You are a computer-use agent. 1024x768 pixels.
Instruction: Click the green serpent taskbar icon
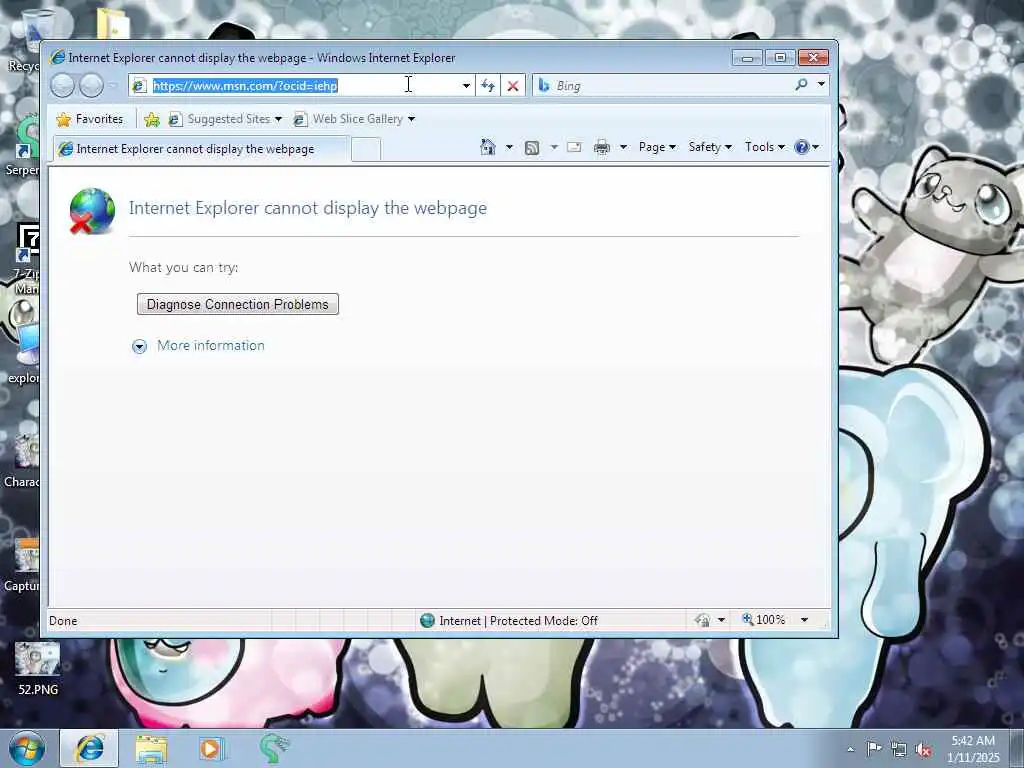[274, 748]
